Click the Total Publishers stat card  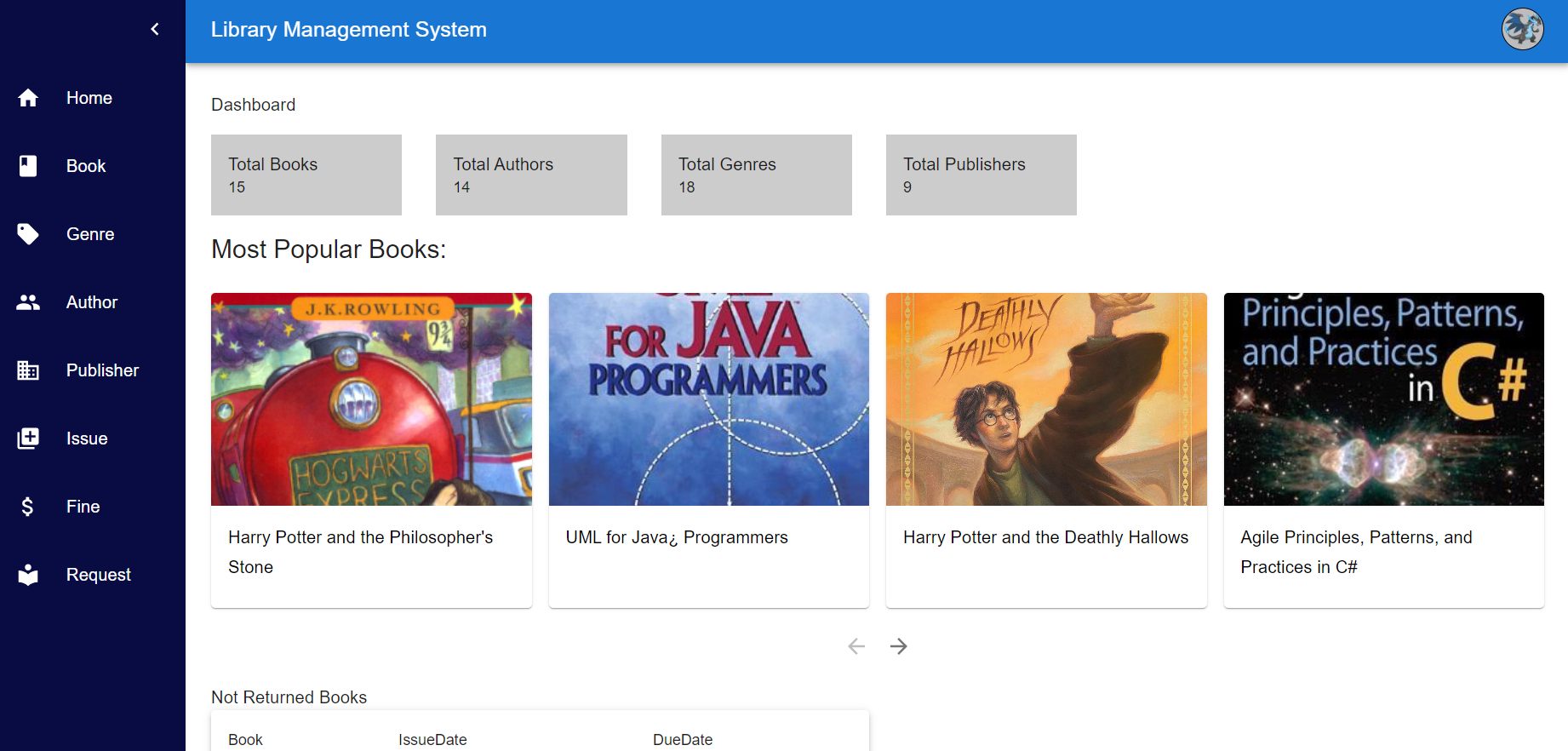tap(981, 175)
